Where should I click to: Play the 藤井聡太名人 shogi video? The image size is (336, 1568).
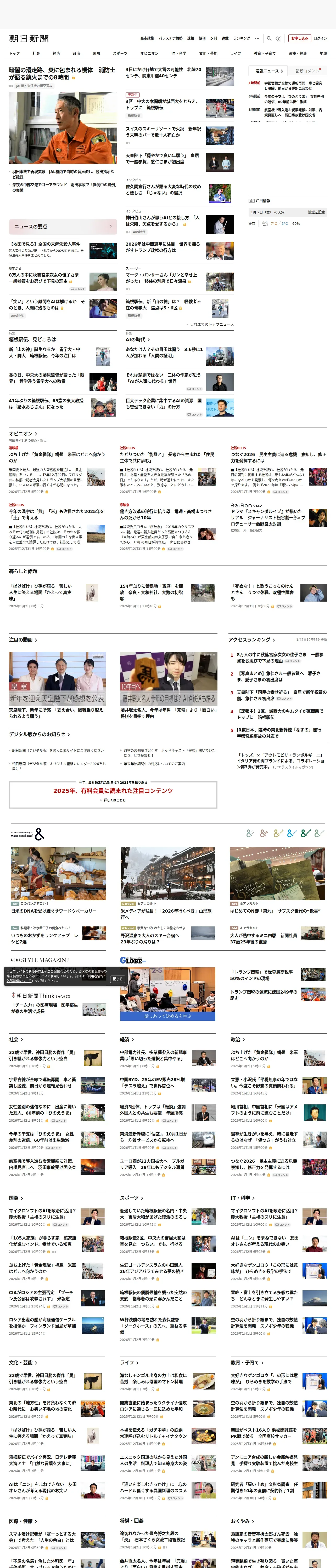pyautogui.click(x=168, y=678)
